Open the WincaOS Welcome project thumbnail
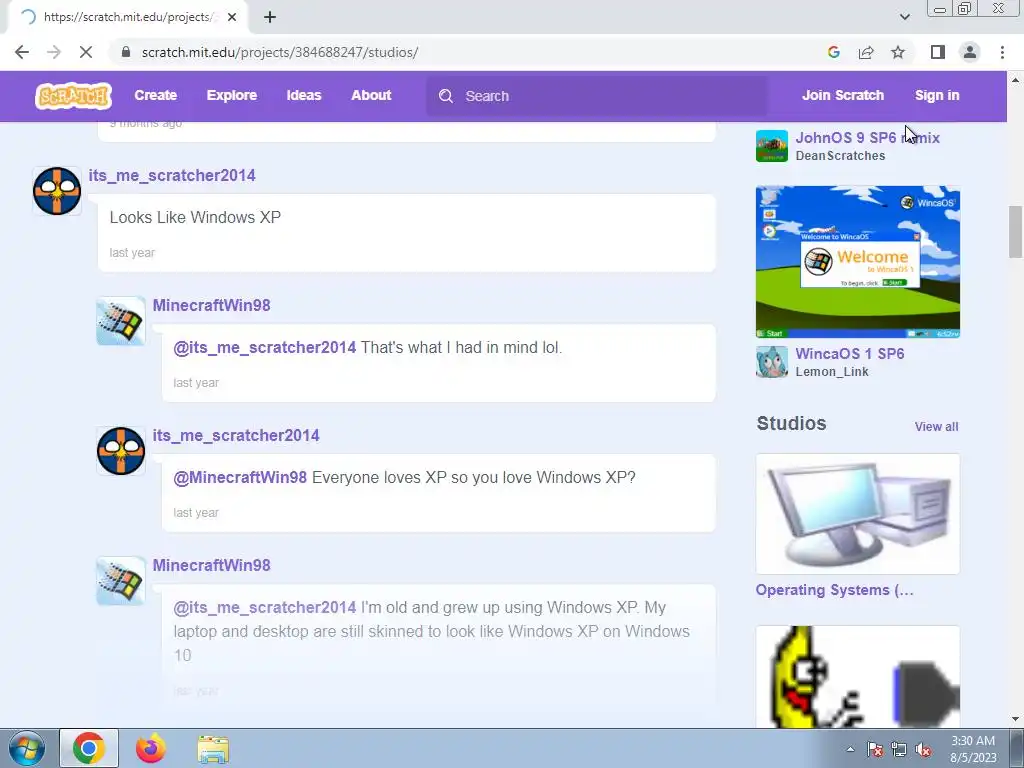The width and height of the screenshot is (1024, 768). (857, 262)
